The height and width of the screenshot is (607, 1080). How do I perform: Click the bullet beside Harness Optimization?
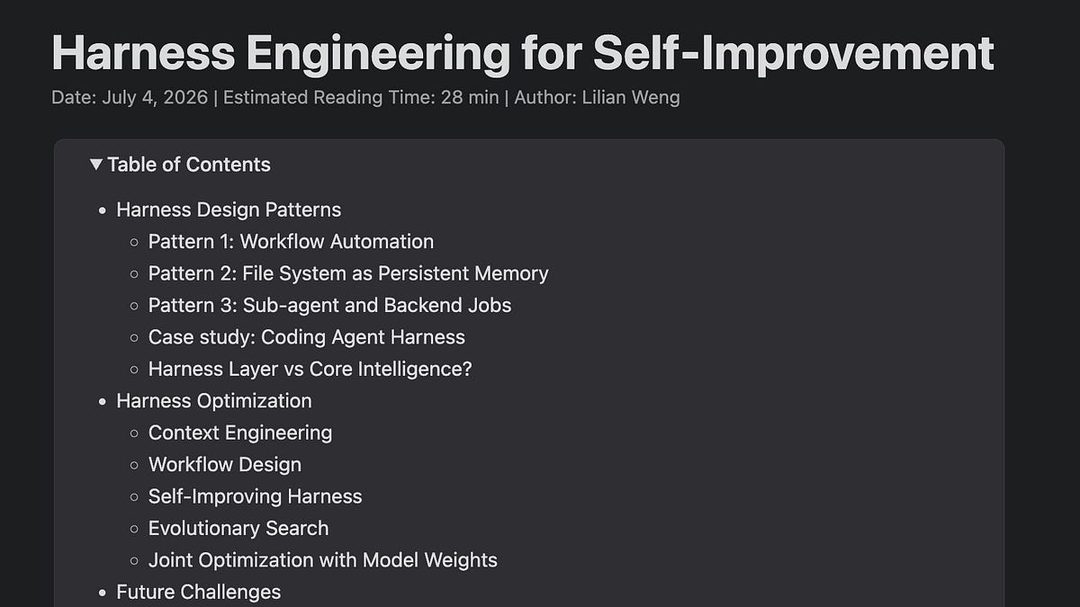pyautogui.click(x=103, y=402)
